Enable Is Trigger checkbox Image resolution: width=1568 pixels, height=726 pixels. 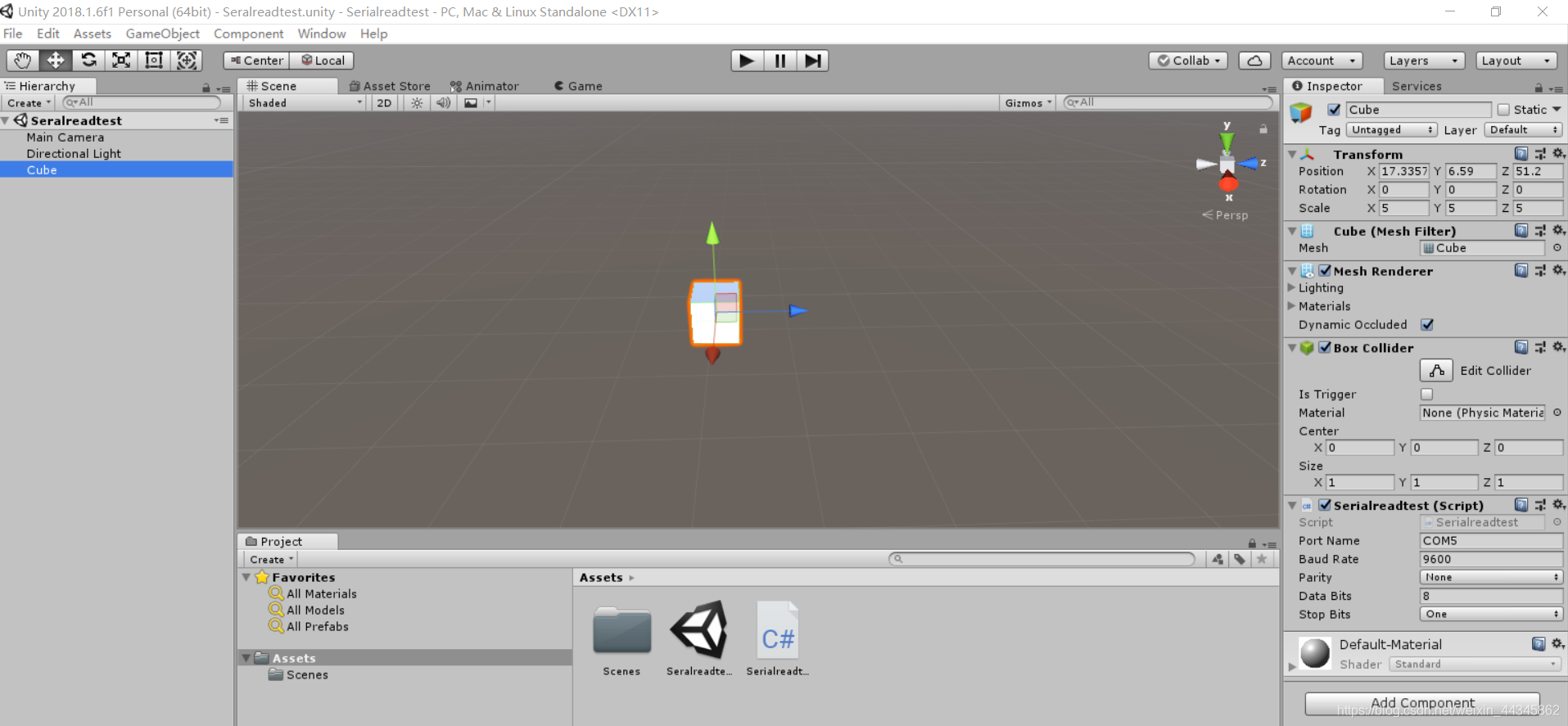point(1427,395)
